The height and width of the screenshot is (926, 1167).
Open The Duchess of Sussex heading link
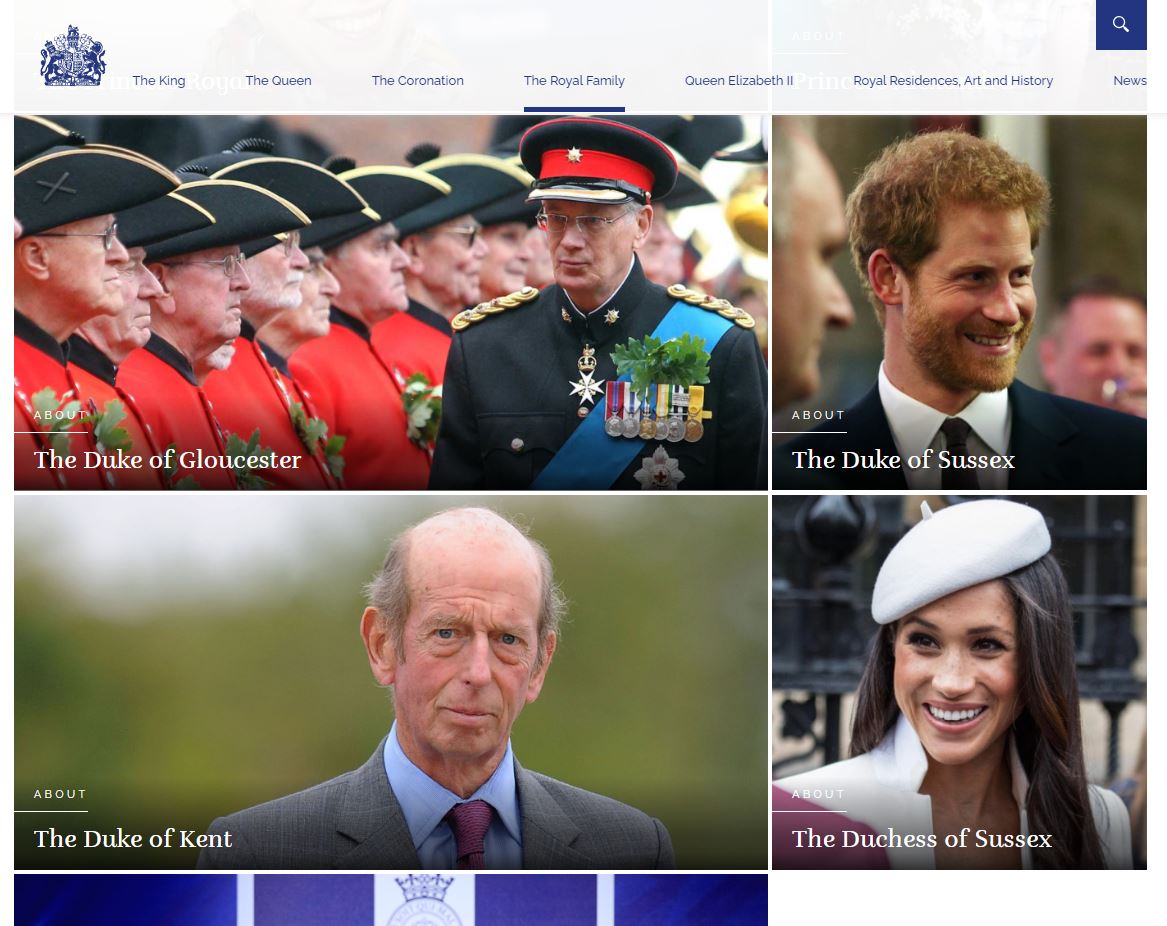tap(921, 838)
